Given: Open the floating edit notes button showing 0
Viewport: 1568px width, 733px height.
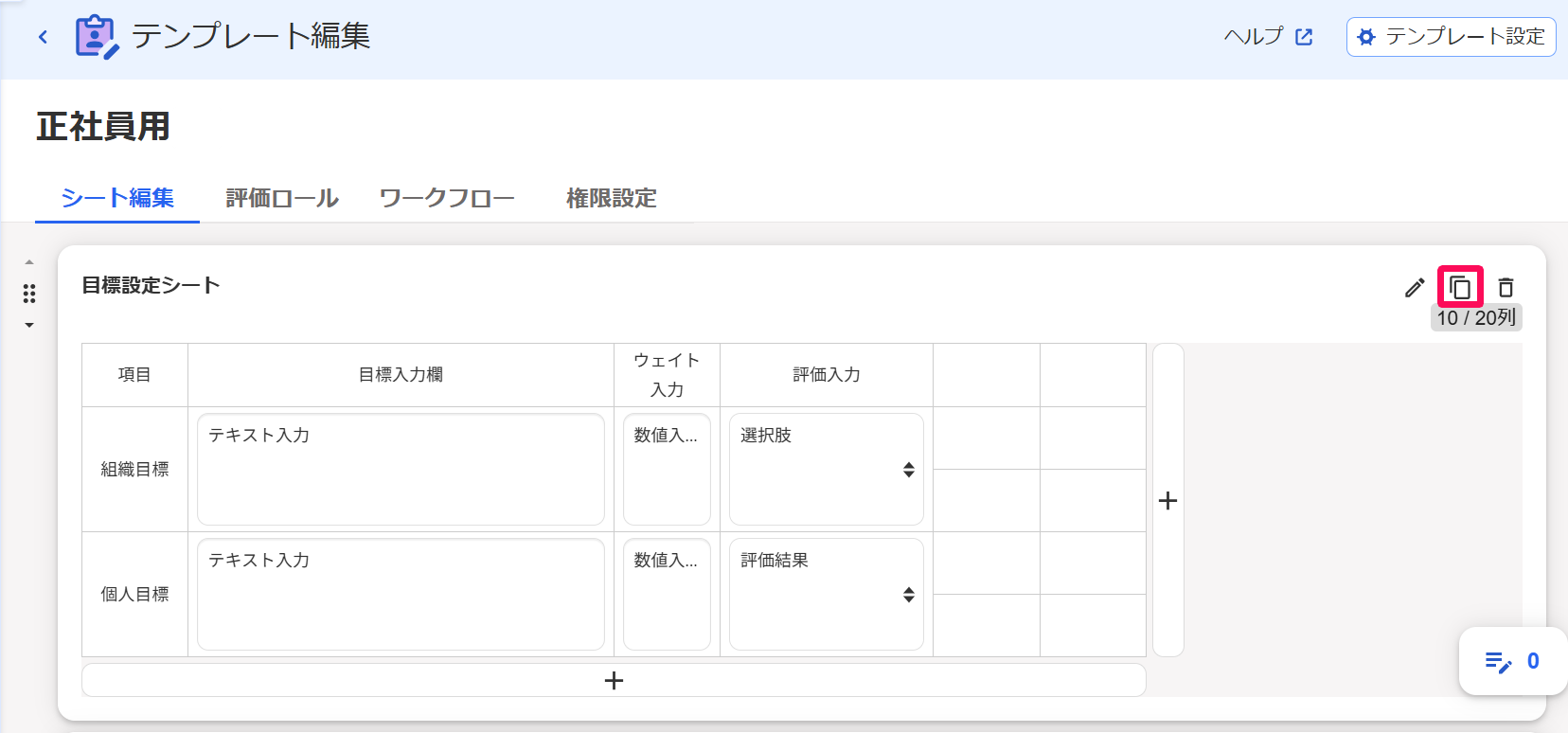Looking at the screenshot, I should click(x=1512, y=661).
